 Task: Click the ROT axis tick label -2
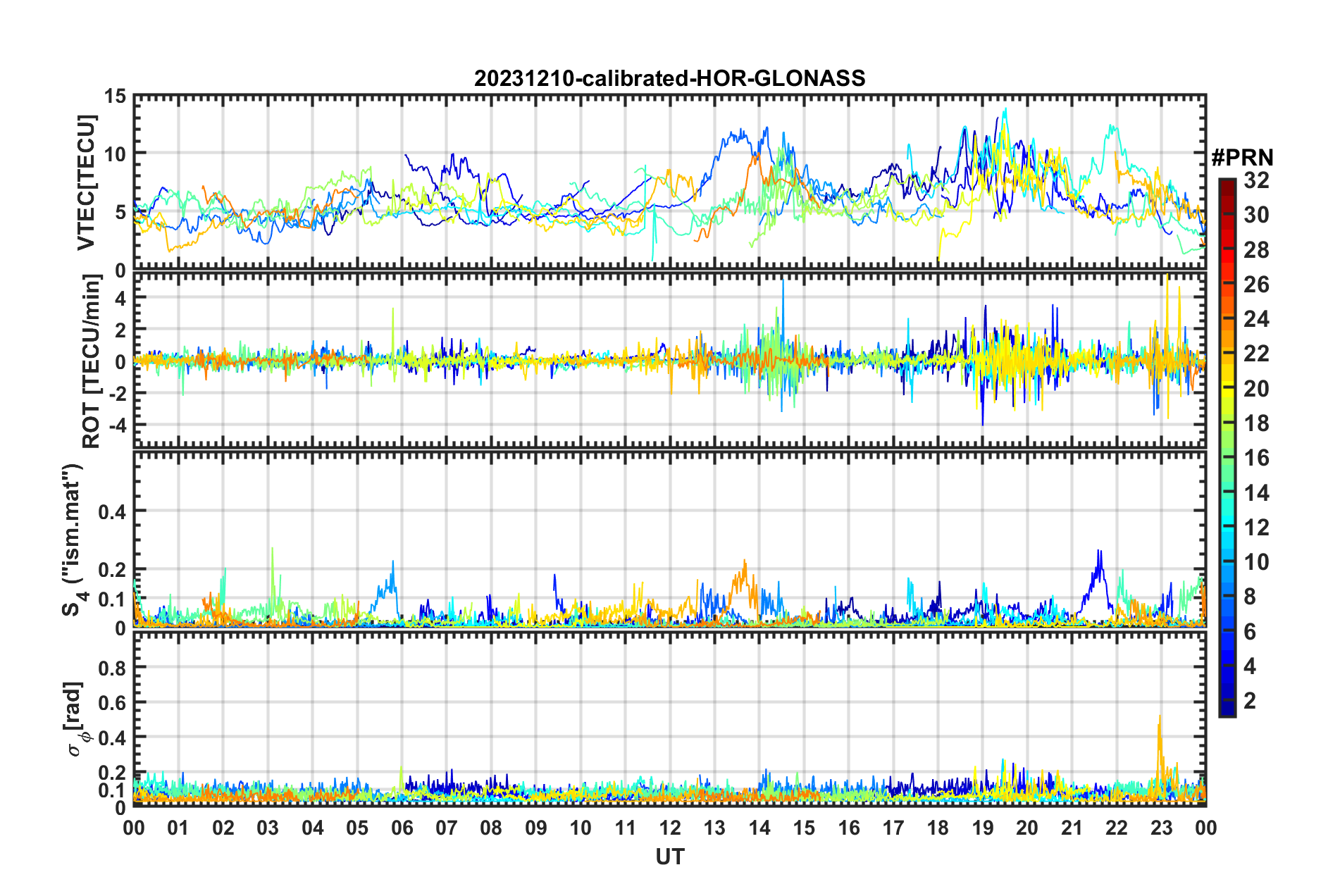[x=117, y=394]
